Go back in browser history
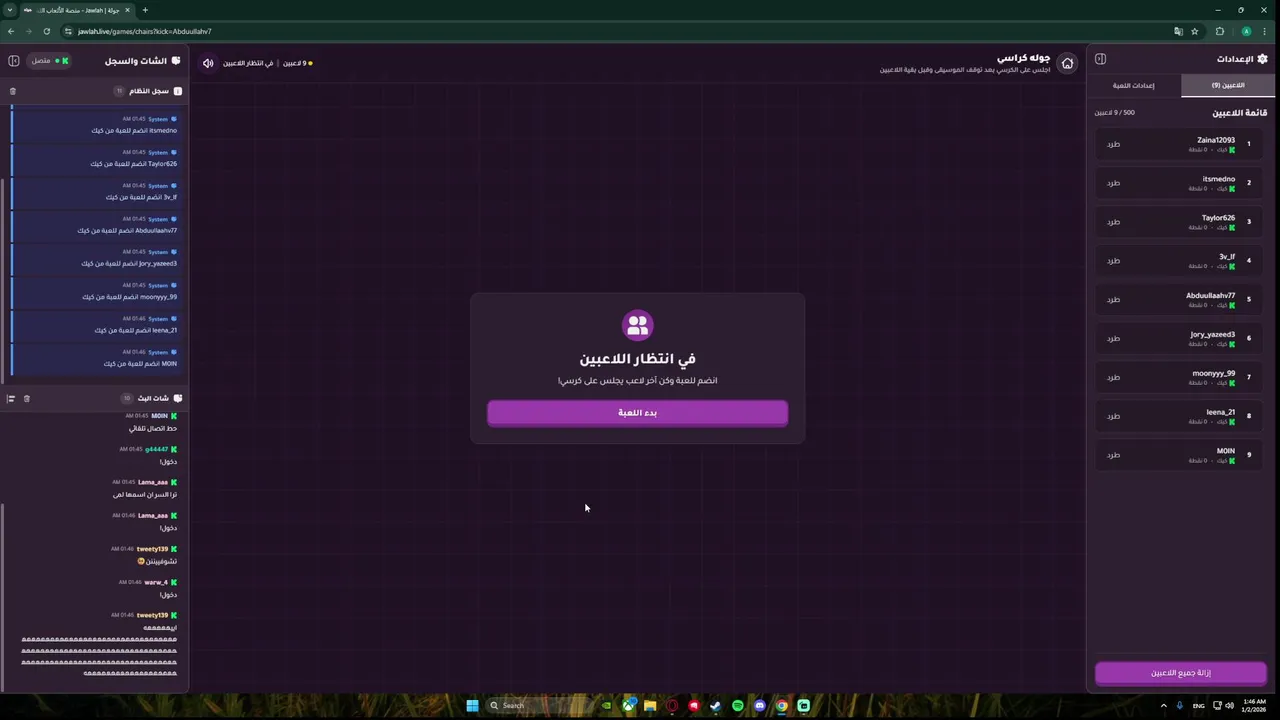 (11, 31)
